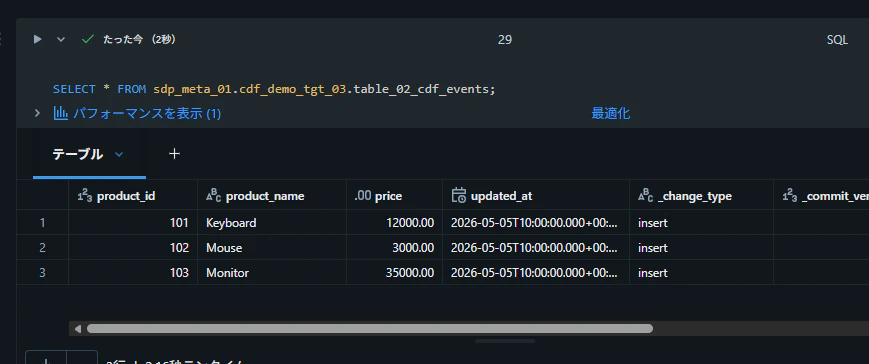Click the horizontal scrollbar thumb of the table
Screen dimensions: 869x364
click(x=370, y=329)
